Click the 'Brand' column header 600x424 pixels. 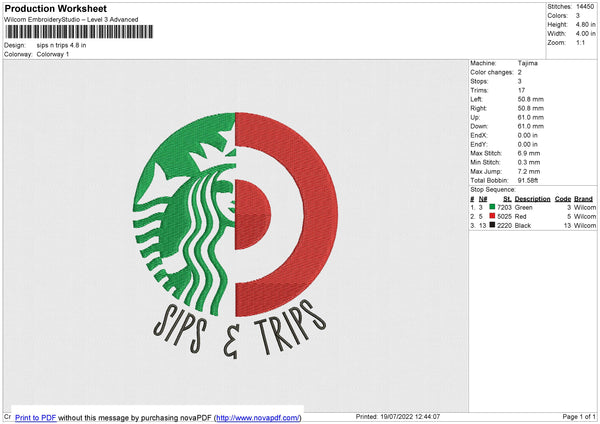click(583, 199)
